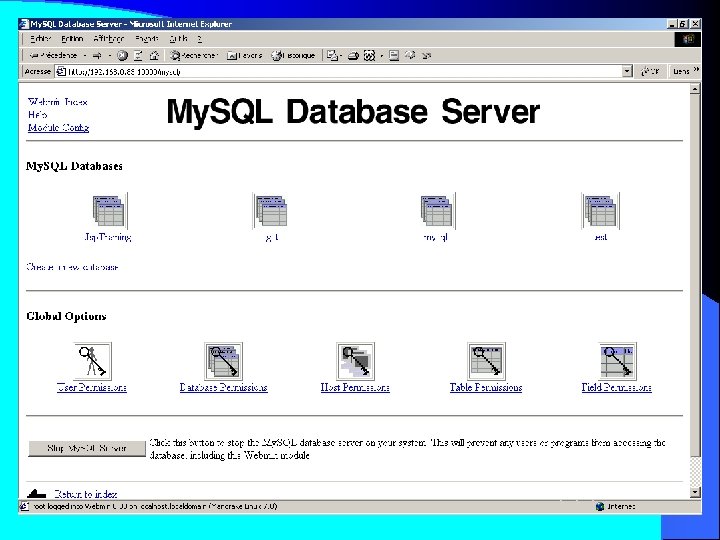Expand the address bar dropdown arrow
This screenshot has height=540, width=720.
[x=627, y=71]
